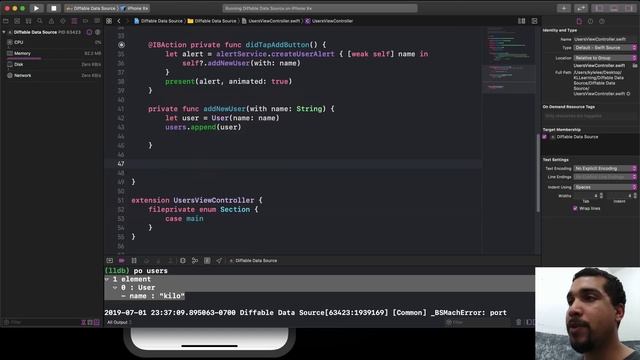Click the On Demand Resource Tags field
Viewport: 640px width, 360px height.
click(x=589, y=116)
